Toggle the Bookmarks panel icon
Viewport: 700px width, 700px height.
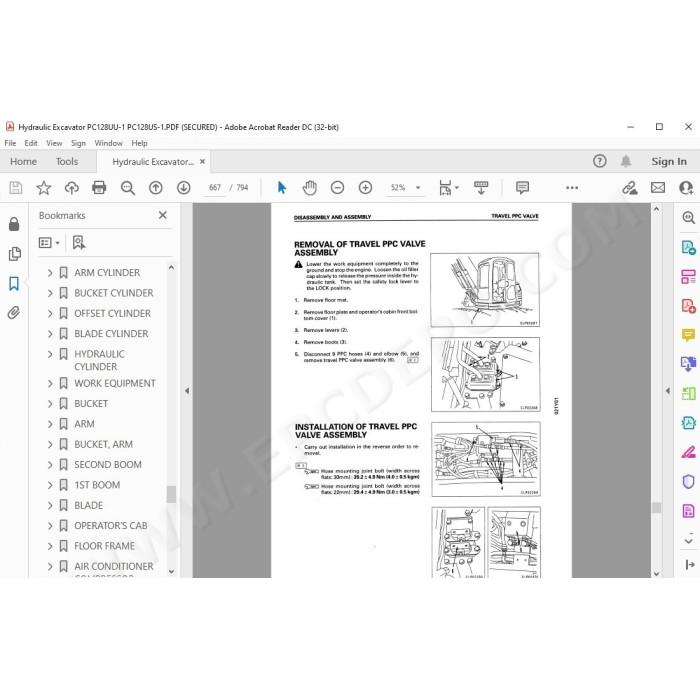[14, 283]
